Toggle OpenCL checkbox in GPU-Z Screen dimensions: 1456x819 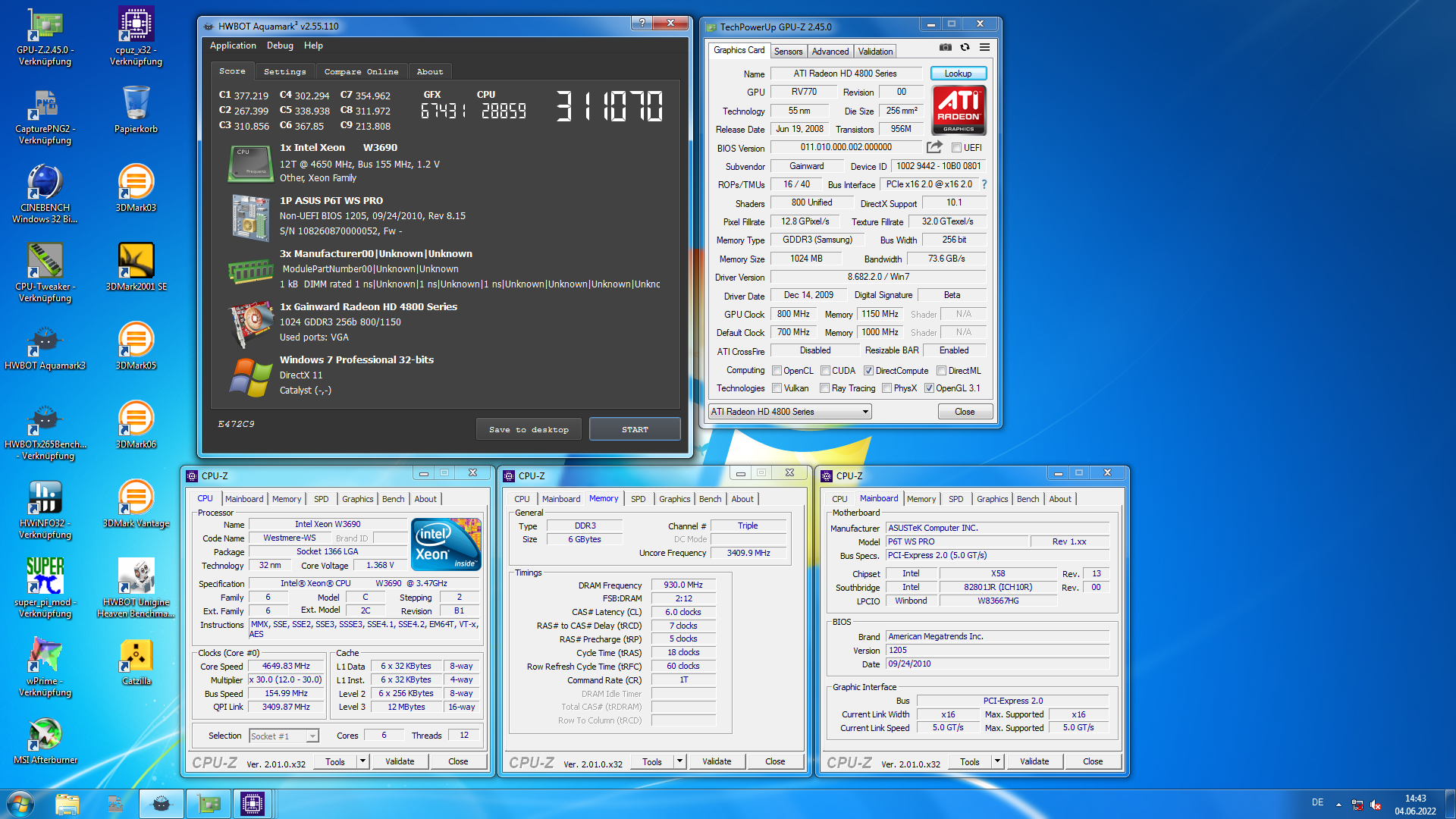coord(777,371)
